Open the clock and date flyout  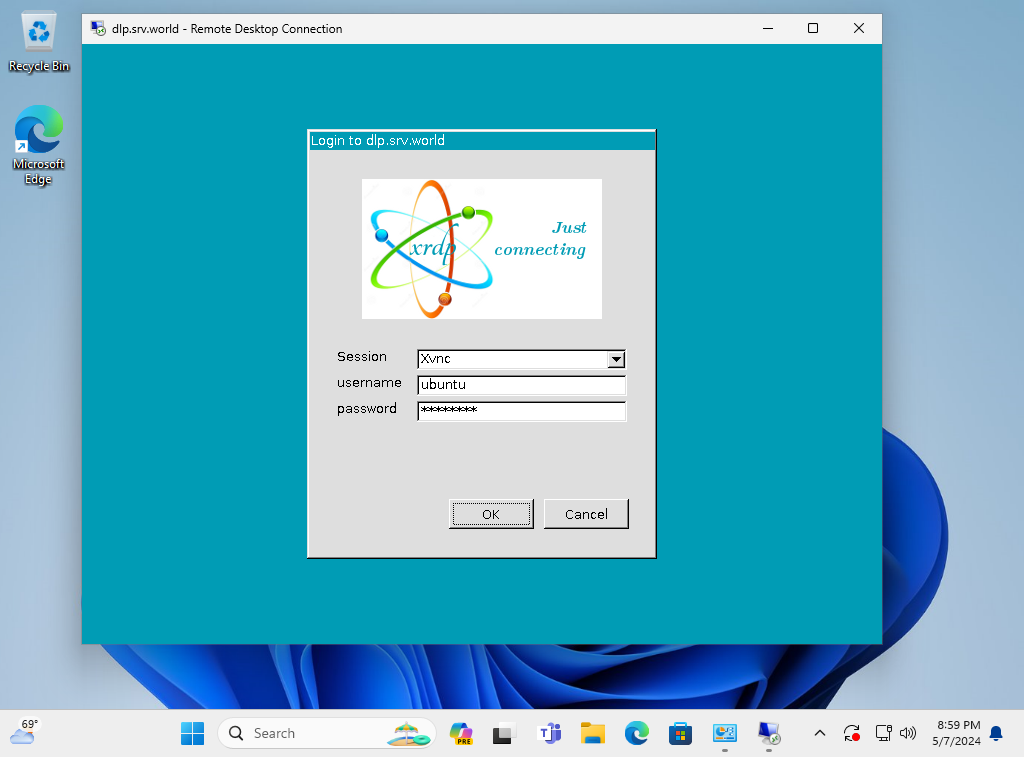click(x=958, y=734)
